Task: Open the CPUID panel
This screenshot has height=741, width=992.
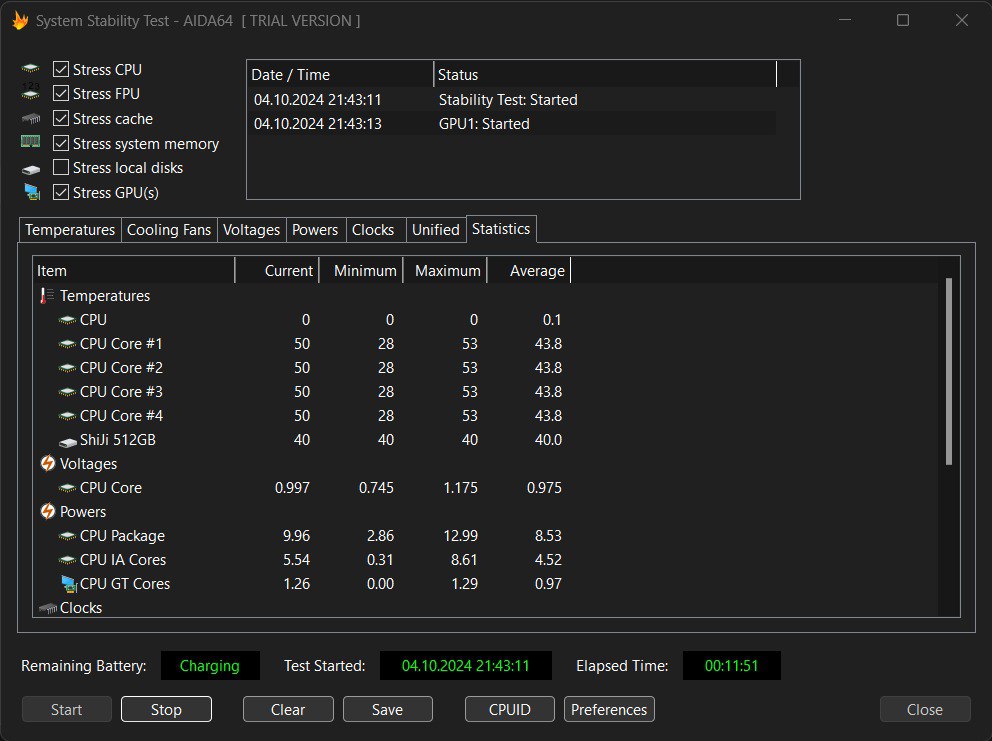Action: [510, 709]
